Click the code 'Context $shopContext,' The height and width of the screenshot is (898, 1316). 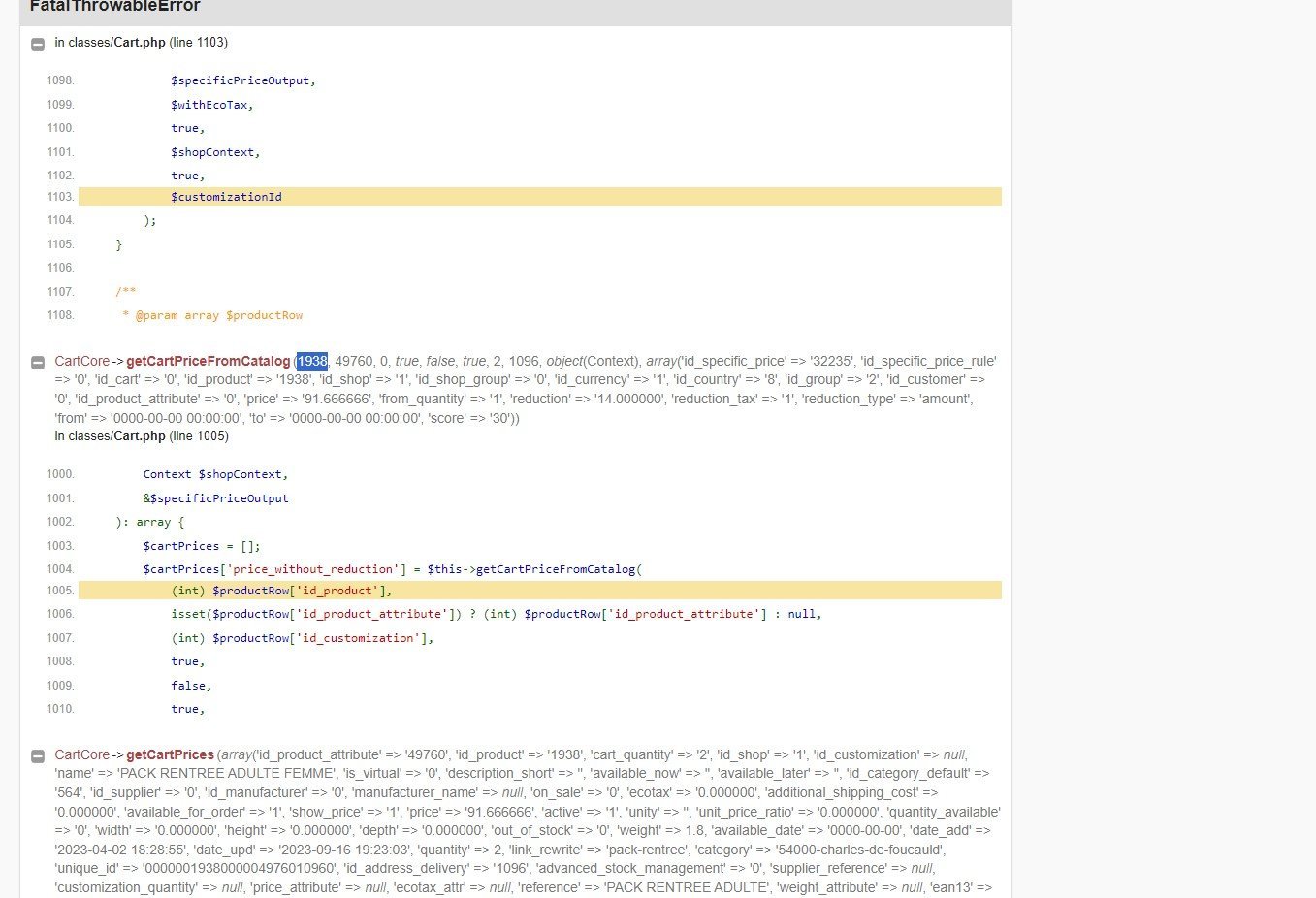pos(215,474)
